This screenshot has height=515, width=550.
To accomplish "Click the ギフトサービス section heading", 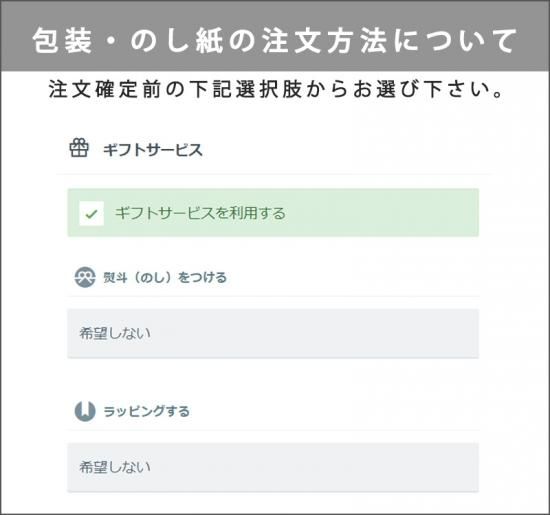I will click(153, 150).
